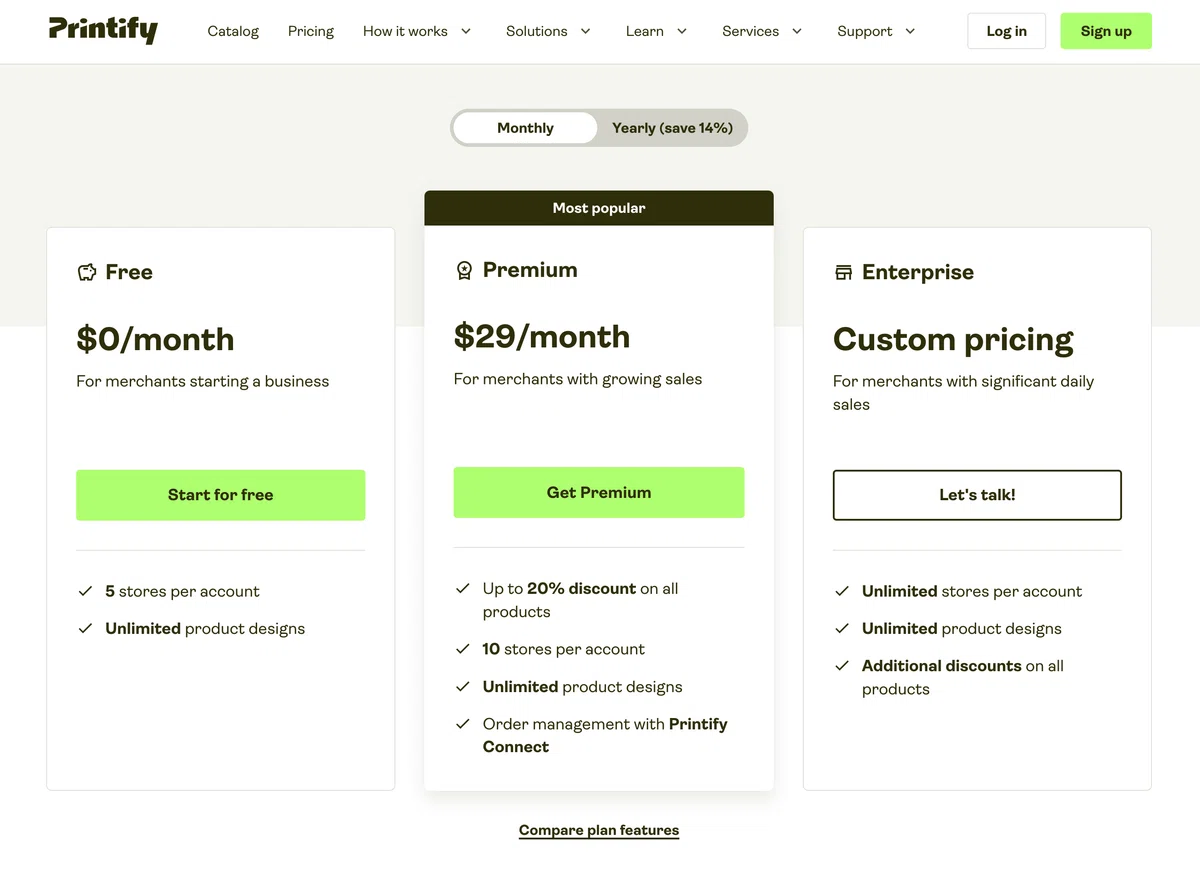Screen dimensions: 1200x874
Task: Click the Let's talk! button
Action: pyautogui.click(x=977, y=495)
